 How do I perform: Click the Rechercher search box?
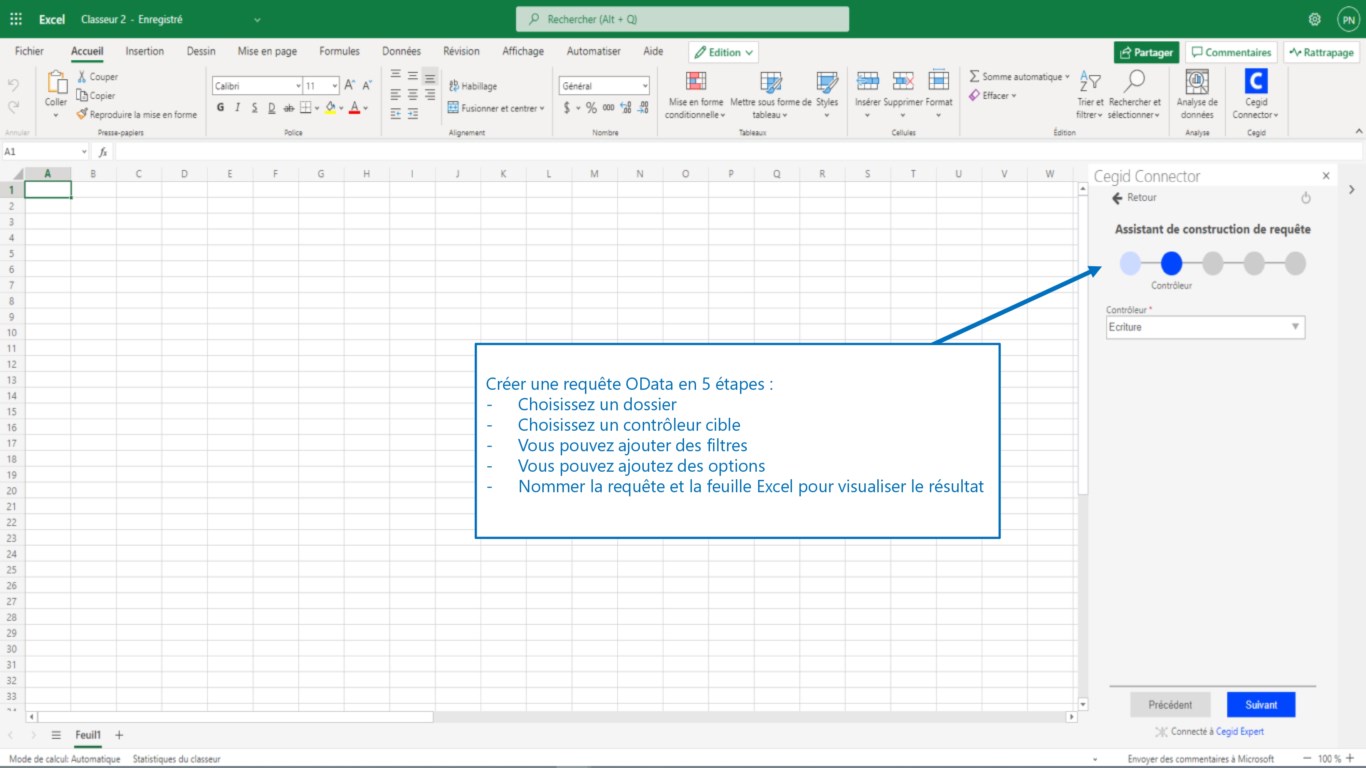pos(682,19)
